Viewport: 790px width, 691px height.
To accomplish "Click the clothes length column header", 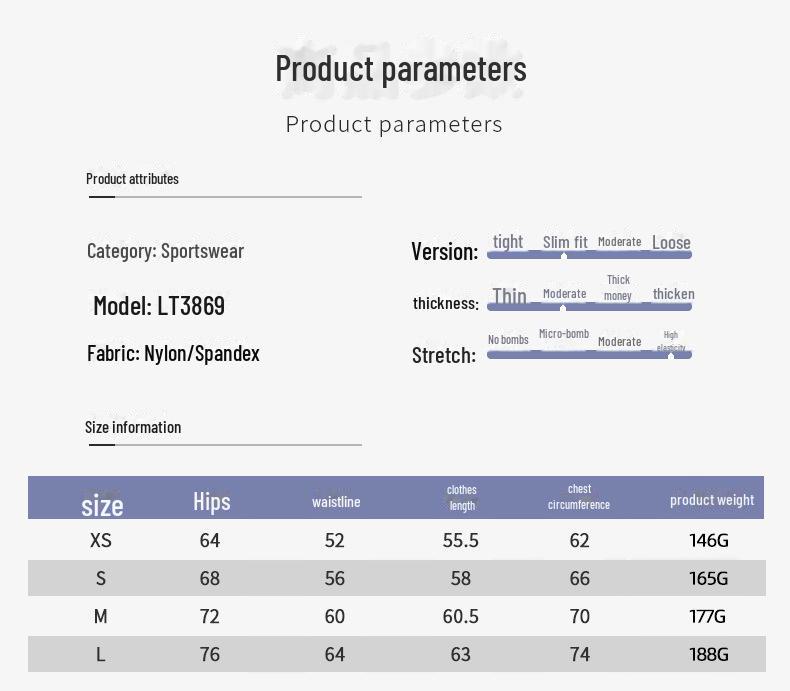I will [x=461, y=498].
